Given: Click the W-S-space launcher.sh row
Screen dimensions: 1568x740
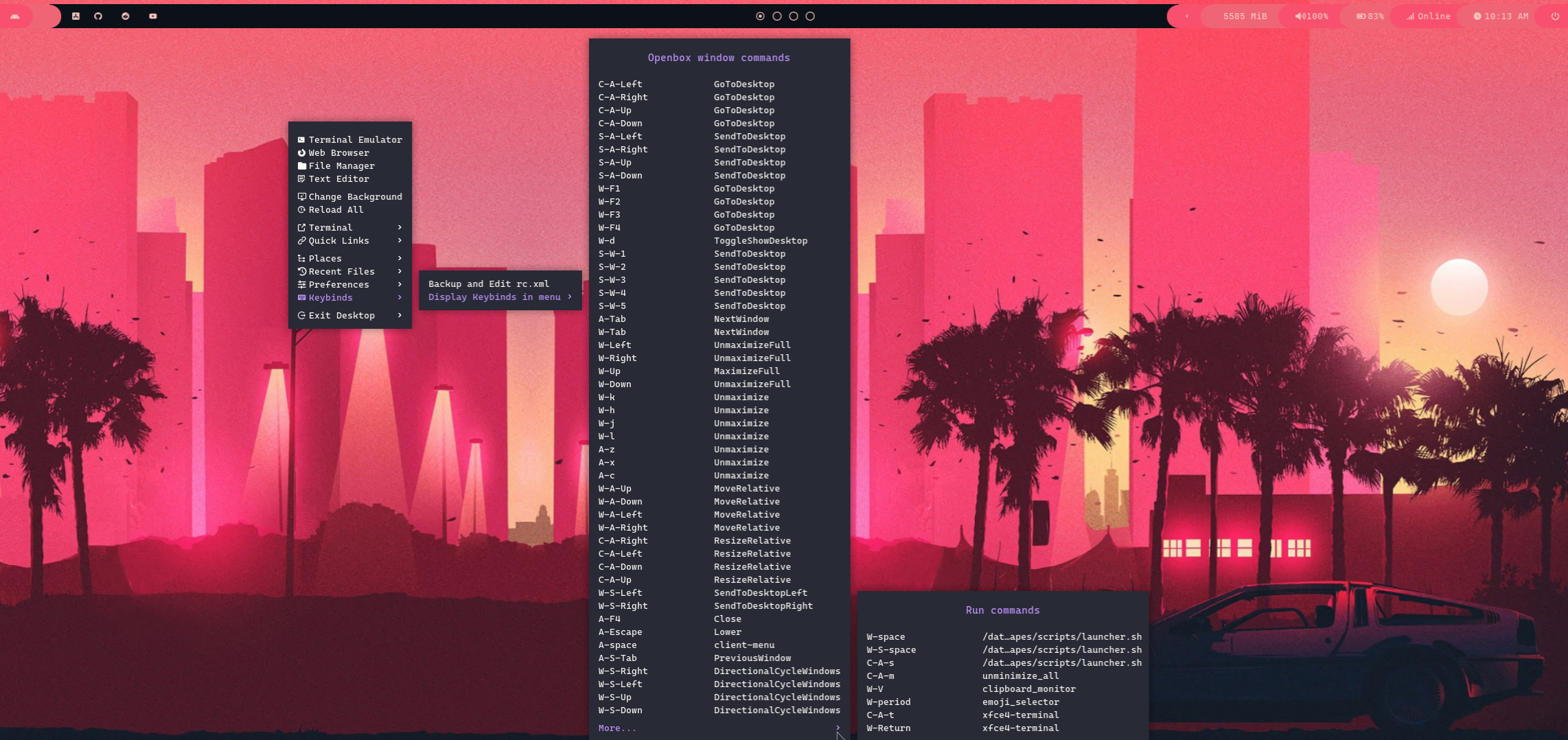Looking at the screenshot, I should [x=1003, y=649].
